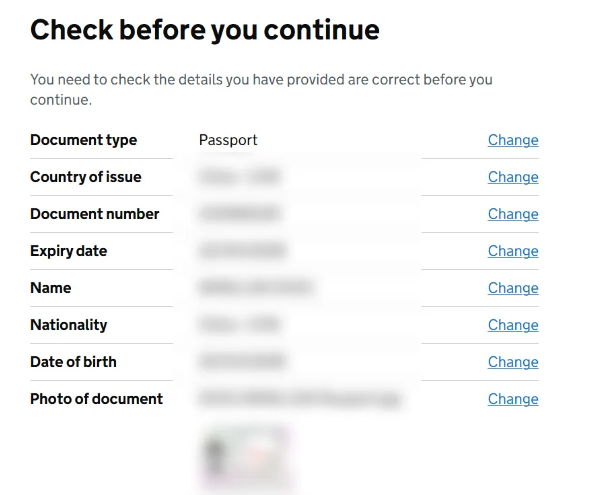This screenshot has height=495, width=606.
Task: Select Change link for Nationality
Action: [x=513, y=325]
